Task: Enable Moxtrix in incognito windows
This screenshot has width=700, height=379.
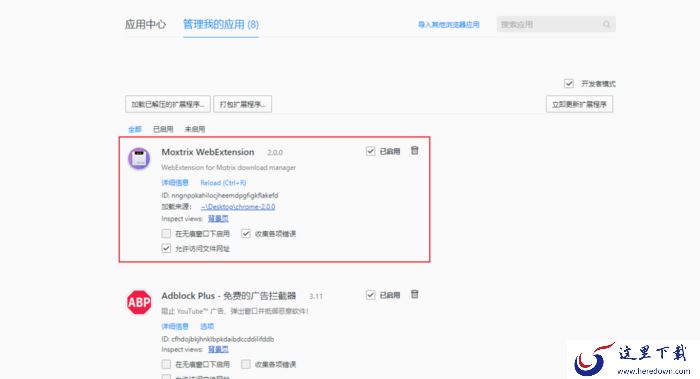Action: click(x=166, y=233)
